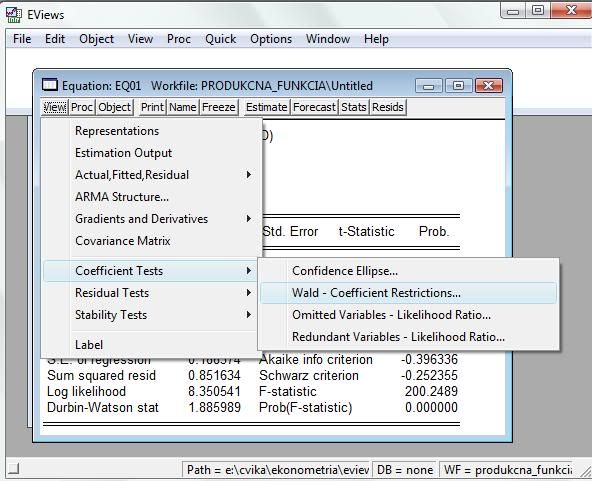
Task: Select ARMA Structure... menu entry
Action: coord(152,197)
